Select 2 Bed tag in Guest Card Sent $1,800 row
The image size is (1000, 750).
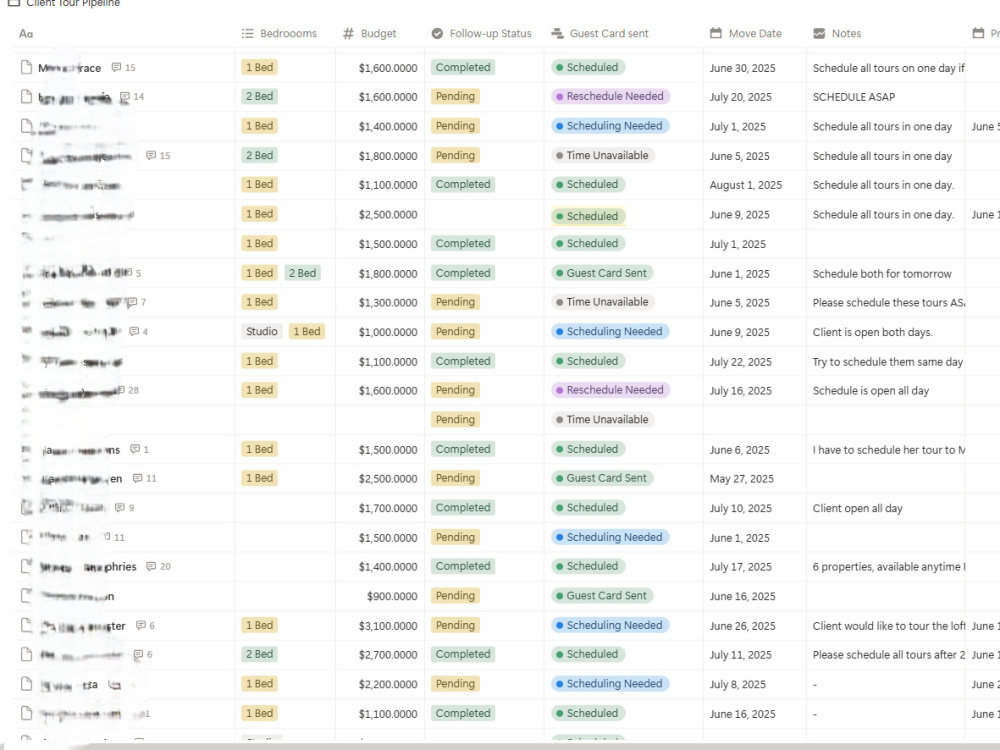click(302, 273)
